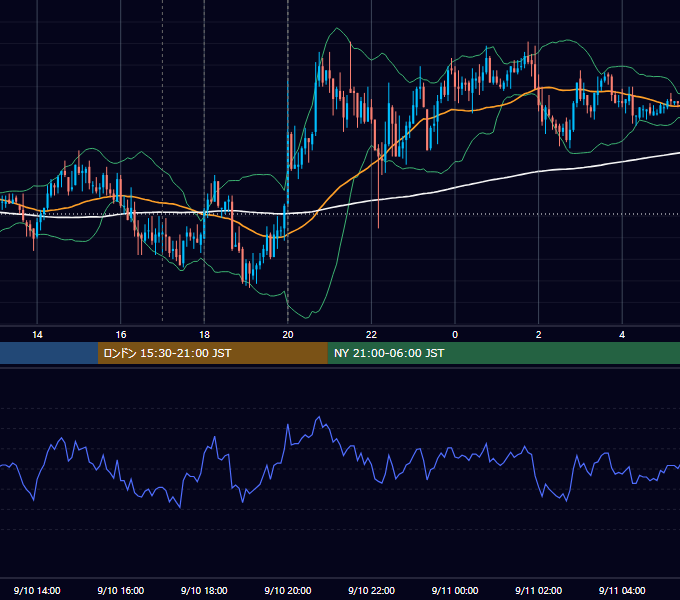
Task: Click the 9/11 02:00 time label
Action: pyautogui.click(x=539, y=590)
